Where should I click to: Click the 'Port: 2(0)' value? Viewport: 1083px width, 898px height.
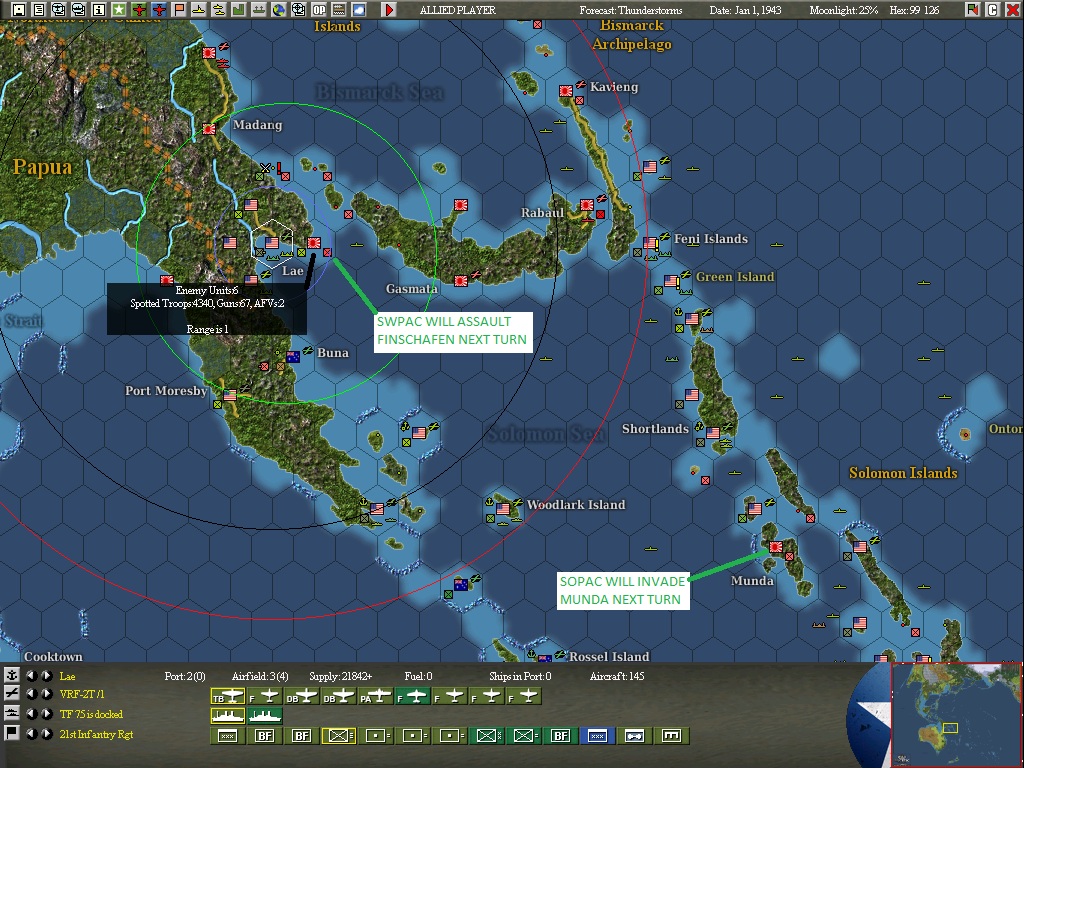point(185,676)
